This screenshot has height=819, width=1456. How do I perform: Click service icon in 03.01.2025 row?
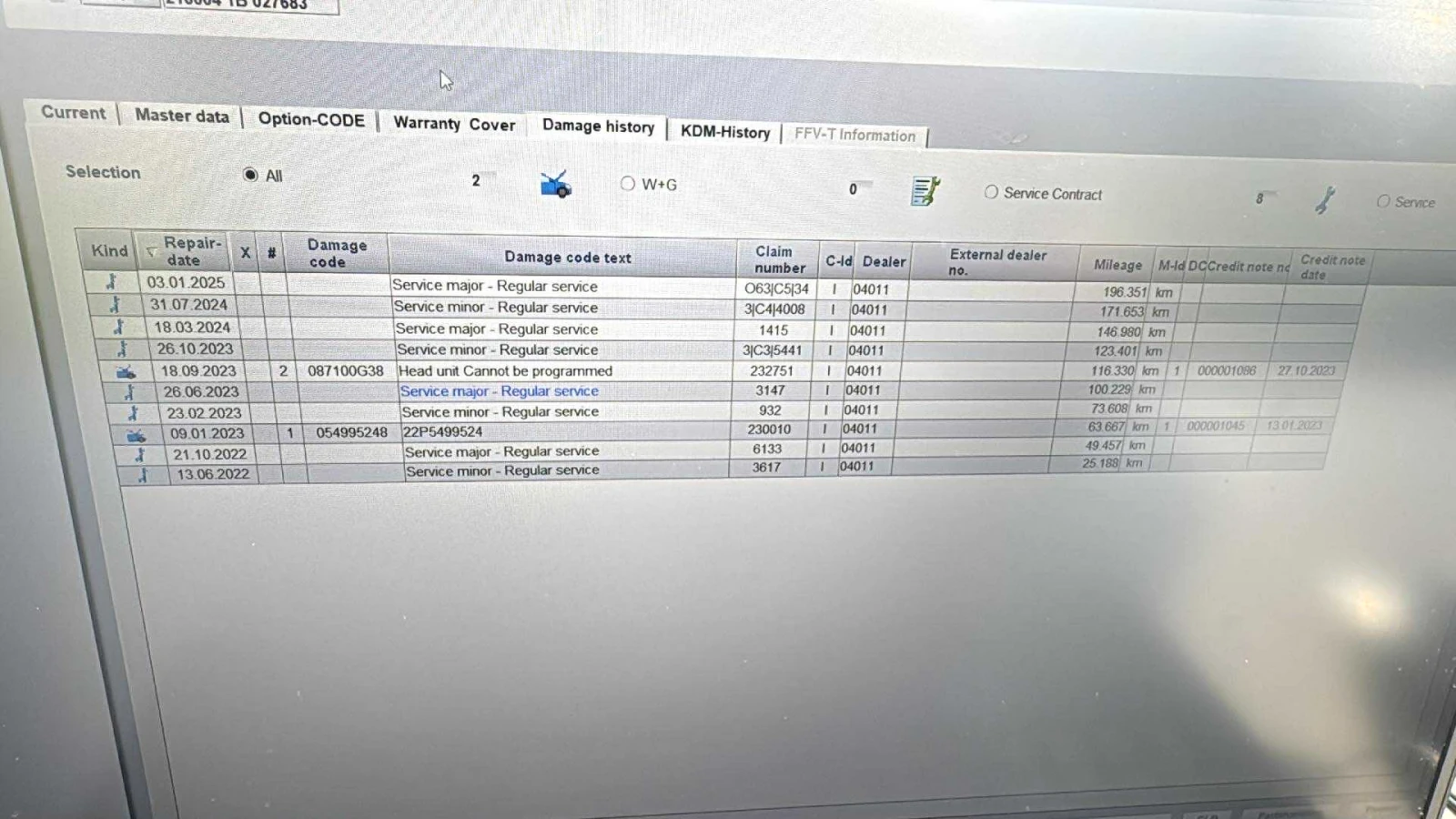[x=111, y=282]
